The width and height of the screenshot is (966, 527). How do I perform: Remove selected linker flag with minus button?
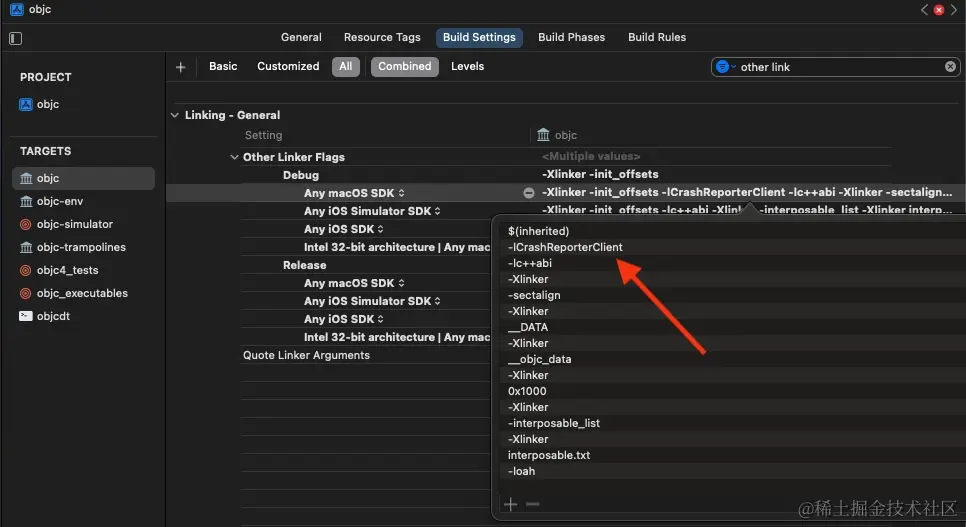pos(533,504)
